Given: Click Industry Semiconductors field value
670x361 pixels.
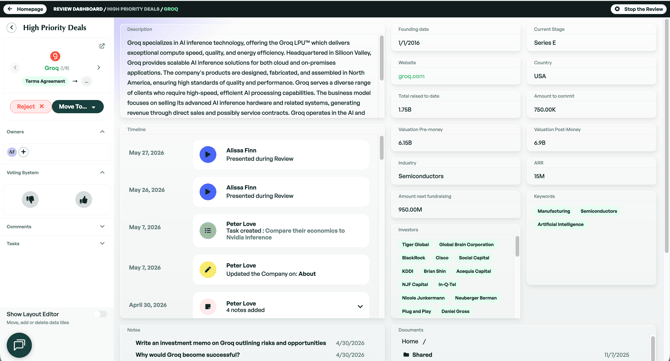Looking at the screenshot, I should [x=421, y=176].
